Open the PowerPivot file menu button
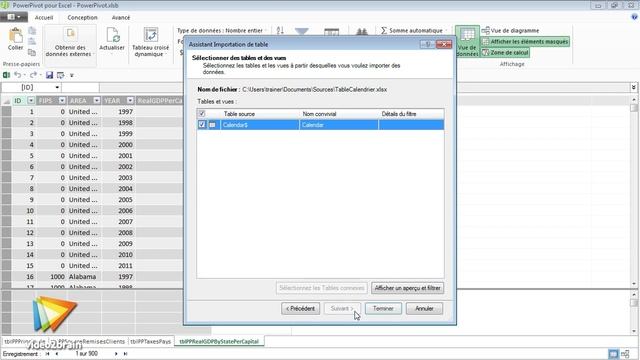 [x=14, y=17]
